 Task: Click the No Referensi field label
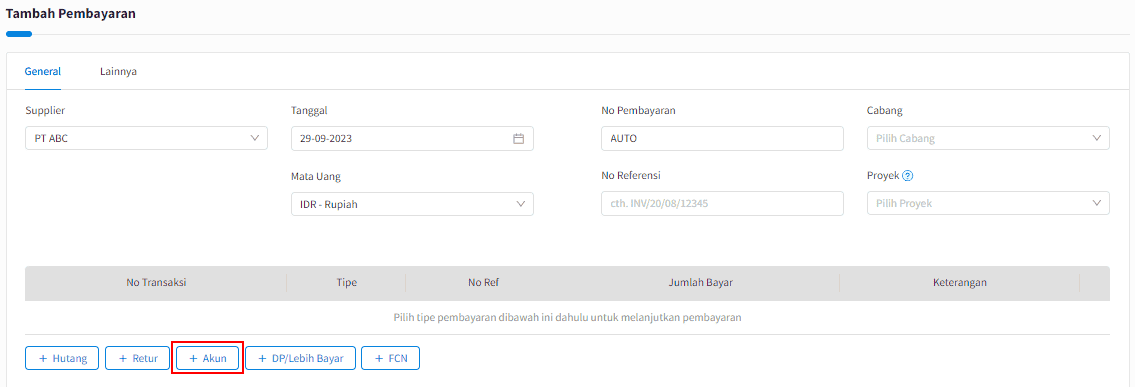[x=630, y=176]
